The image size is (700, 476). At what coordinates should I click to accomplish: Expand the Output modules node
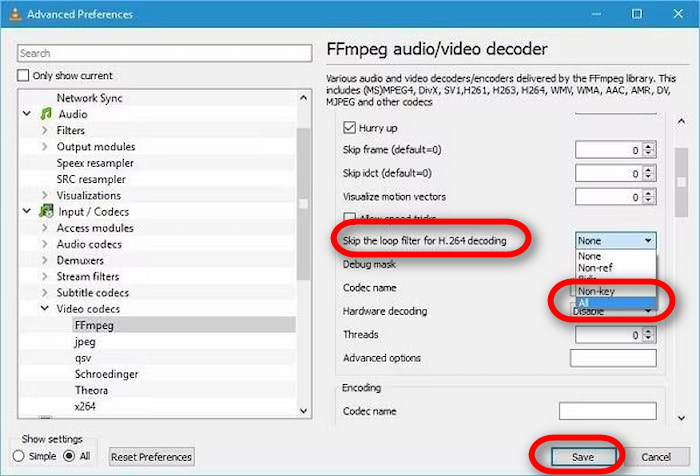tap(45, 146)
